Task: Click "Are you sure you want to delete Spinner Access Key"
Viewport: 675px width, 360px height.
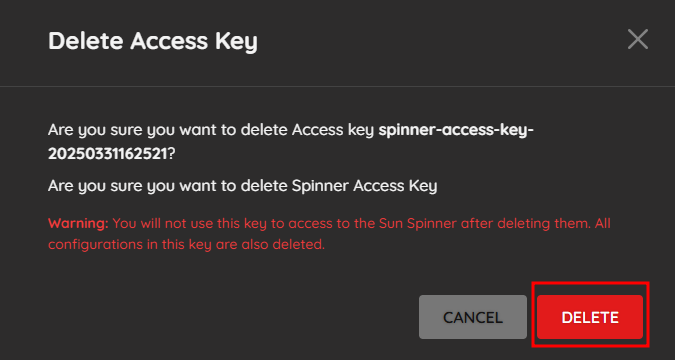Action: pyautogui.click(x=242, y=186)
